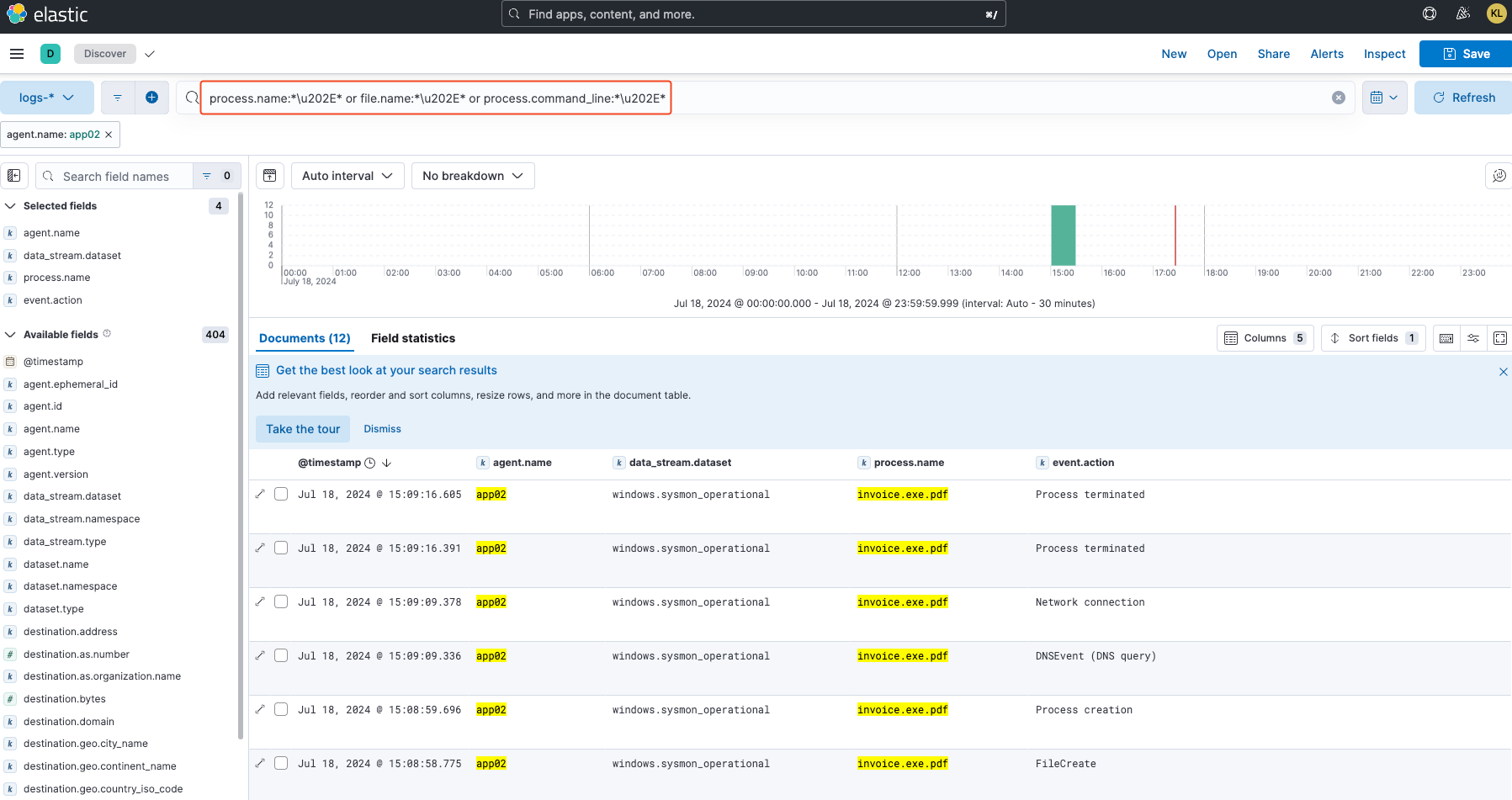Open display options sliders icon
Screen dimensions: 1512x800
pos(1473,338)
